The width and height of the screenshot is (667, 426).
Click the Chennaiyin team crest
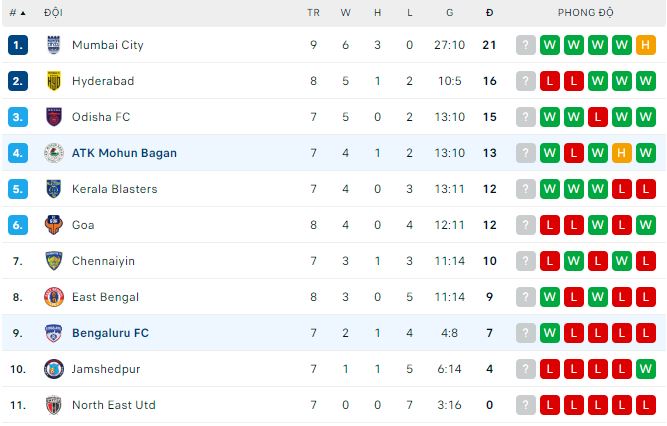tap(54, 261)
